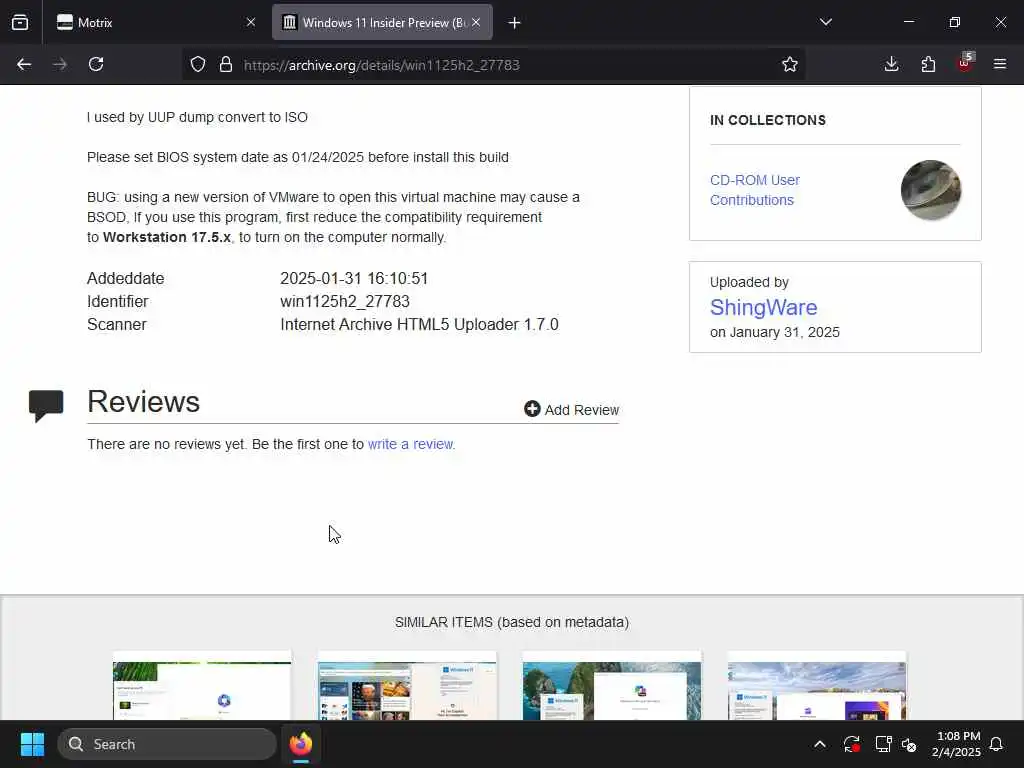Click the taskbar Search box
Viewport: 1024px width, 768px height.
tap(167, 744)
